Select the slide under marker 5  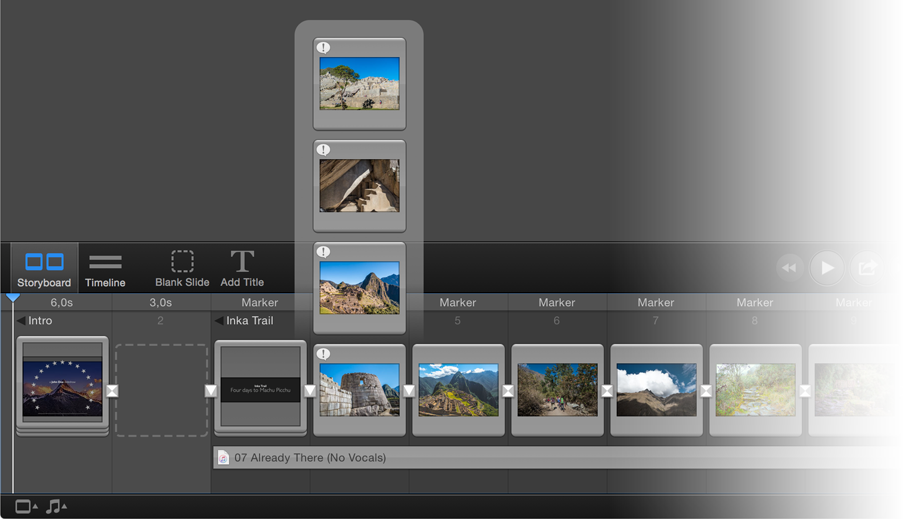coord(458,390)
